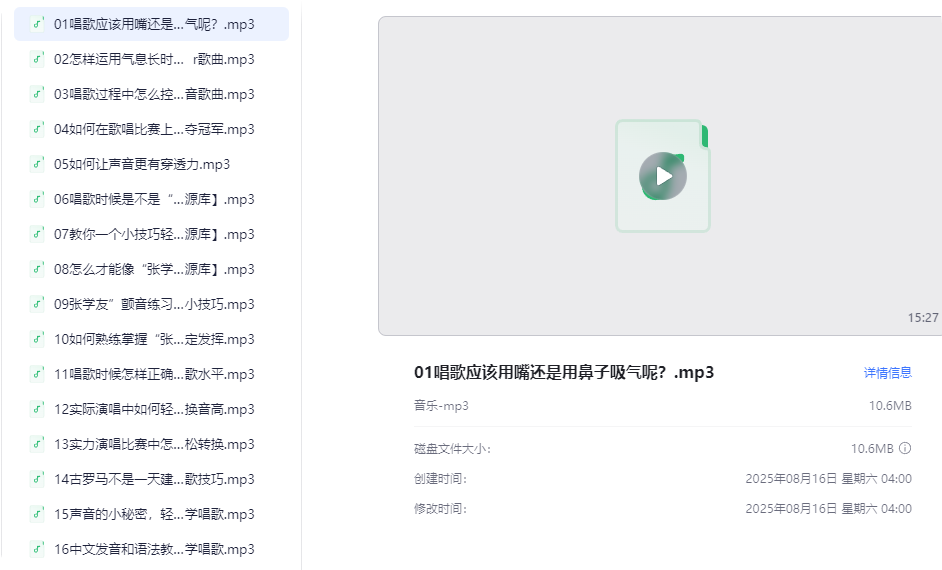Click the creation date 2025年08月16日 星期六 04:00
Image resolution: width=942 pixels, height=570 pixels.
pyautogui.click(x=828, y=479)
